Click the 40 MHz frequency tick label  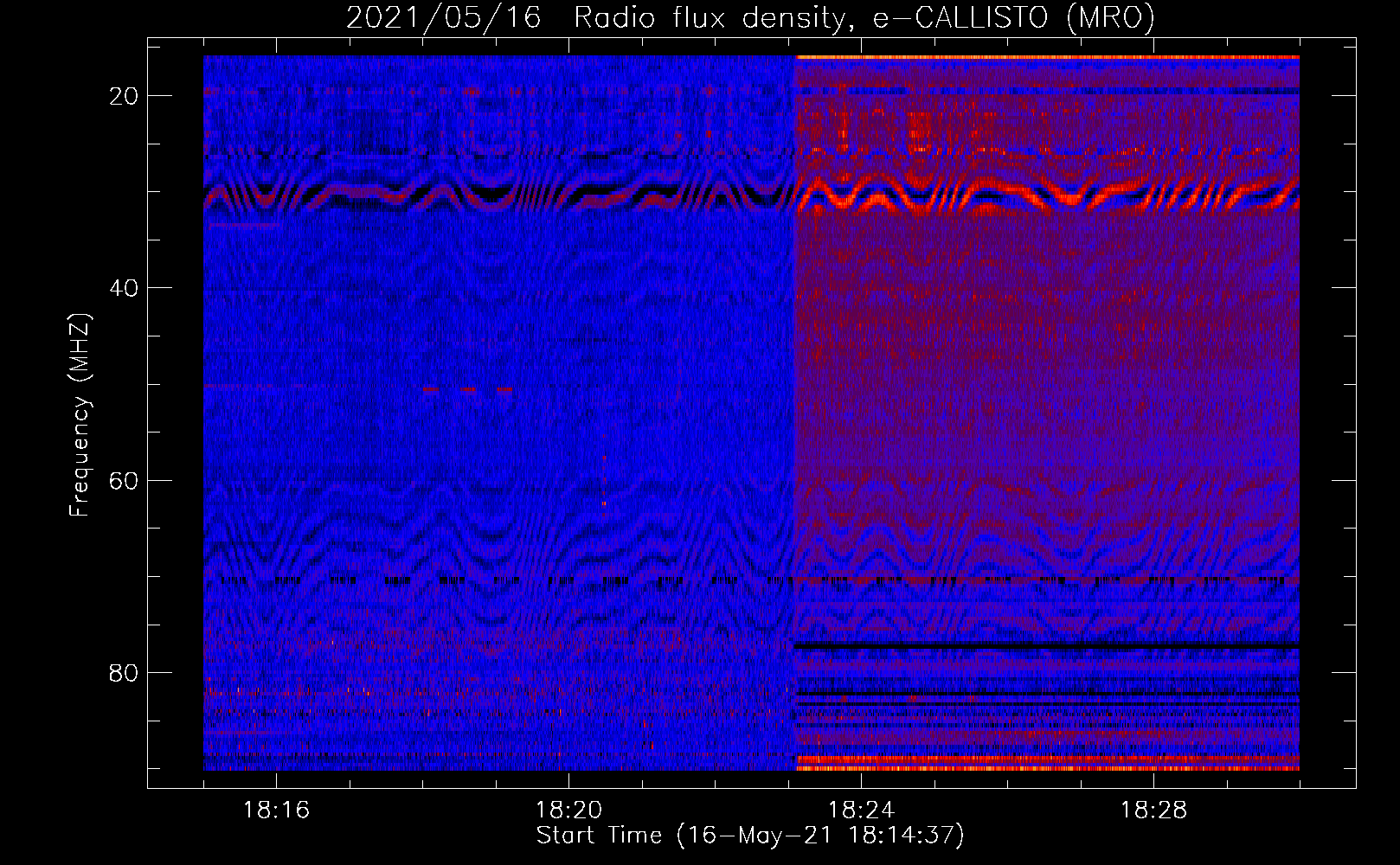[x=124, y=288]
